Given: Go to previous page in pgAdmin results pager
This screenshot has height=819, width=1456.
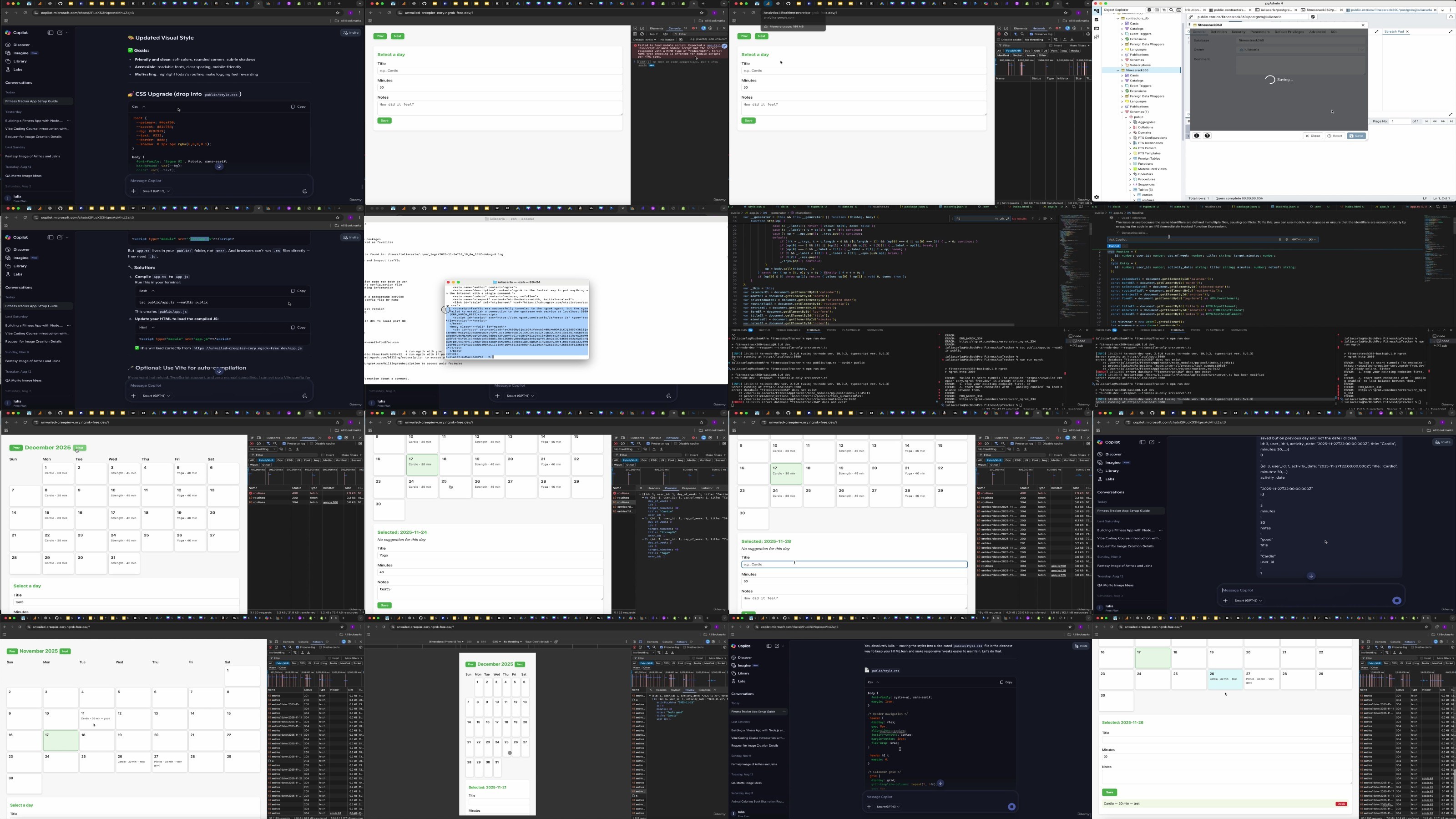Looking at the screenshot, I should click(1435, 121).
